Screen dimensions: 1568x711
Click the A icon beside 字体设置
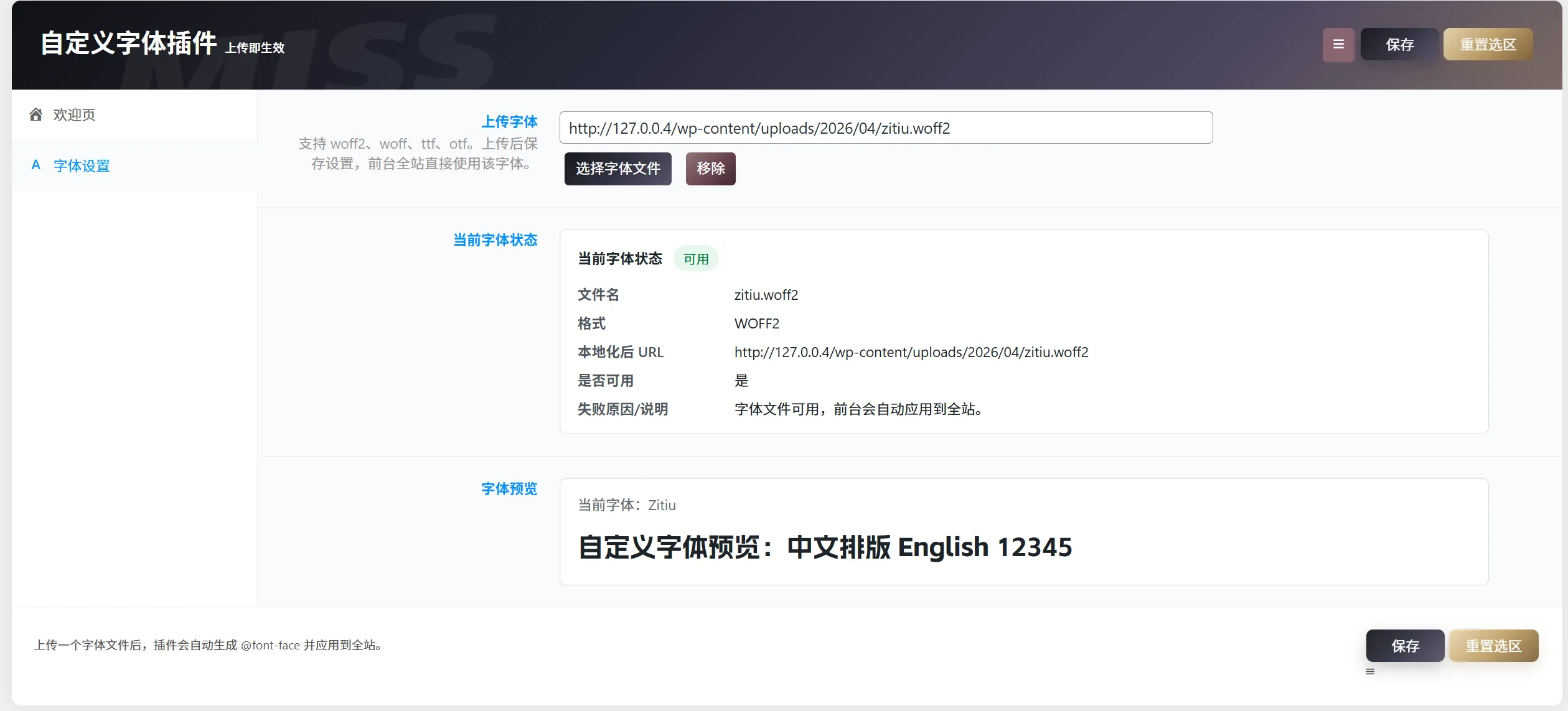coord(36,165)
